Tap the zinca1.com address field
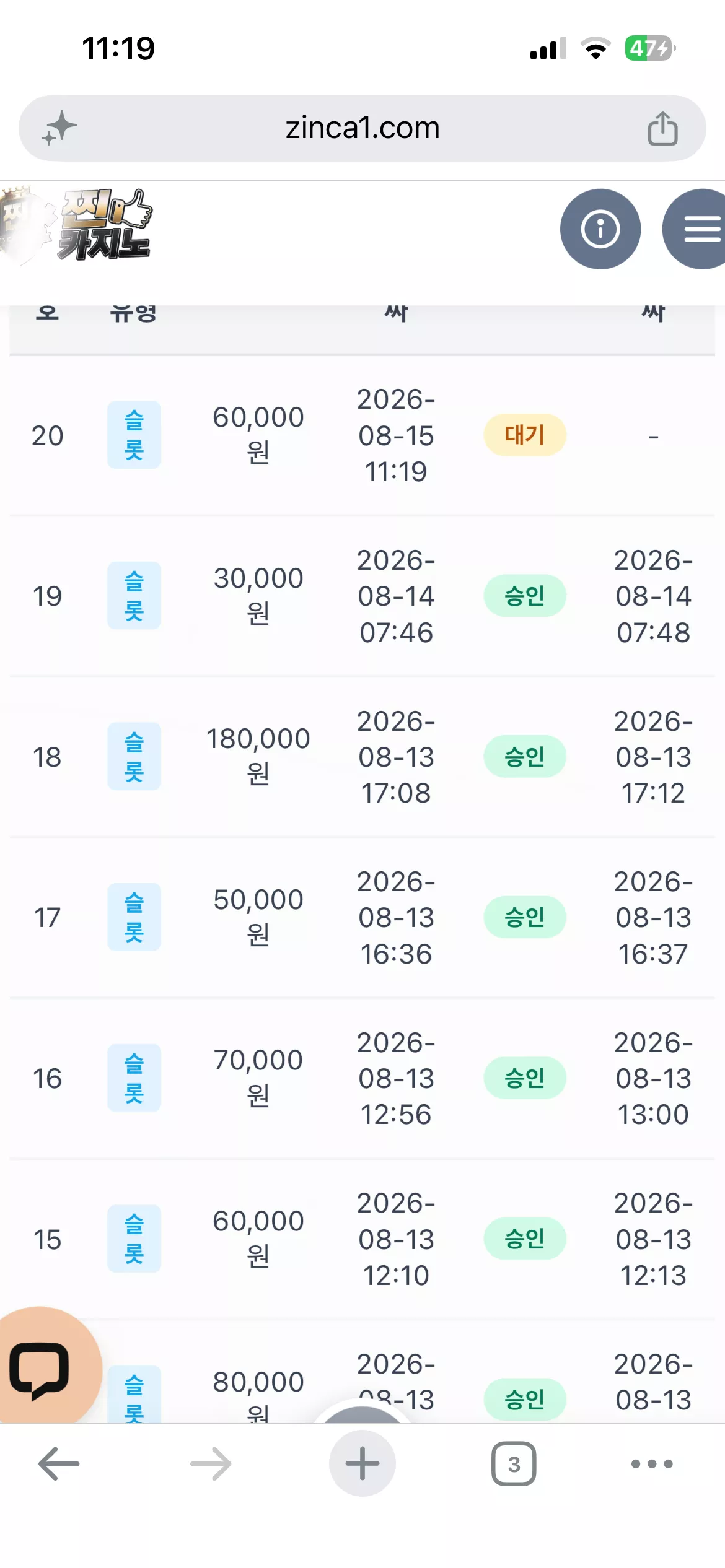 coord(362,128)
